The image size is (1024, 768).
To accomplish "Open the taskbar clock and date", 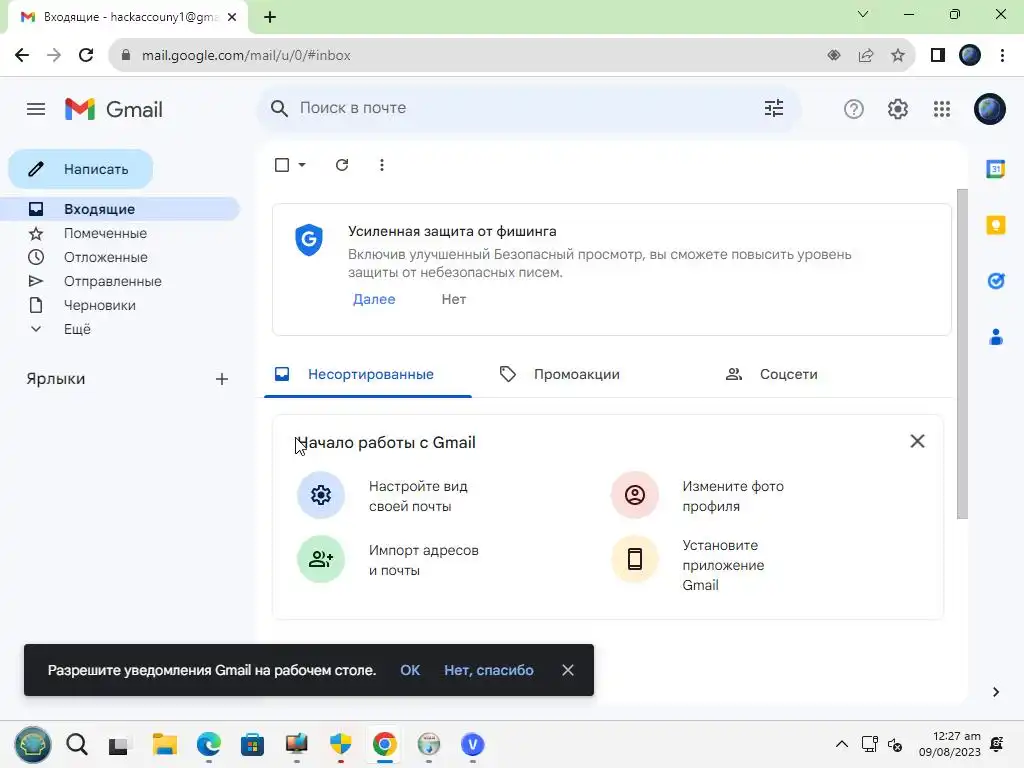I will [950, 744].
